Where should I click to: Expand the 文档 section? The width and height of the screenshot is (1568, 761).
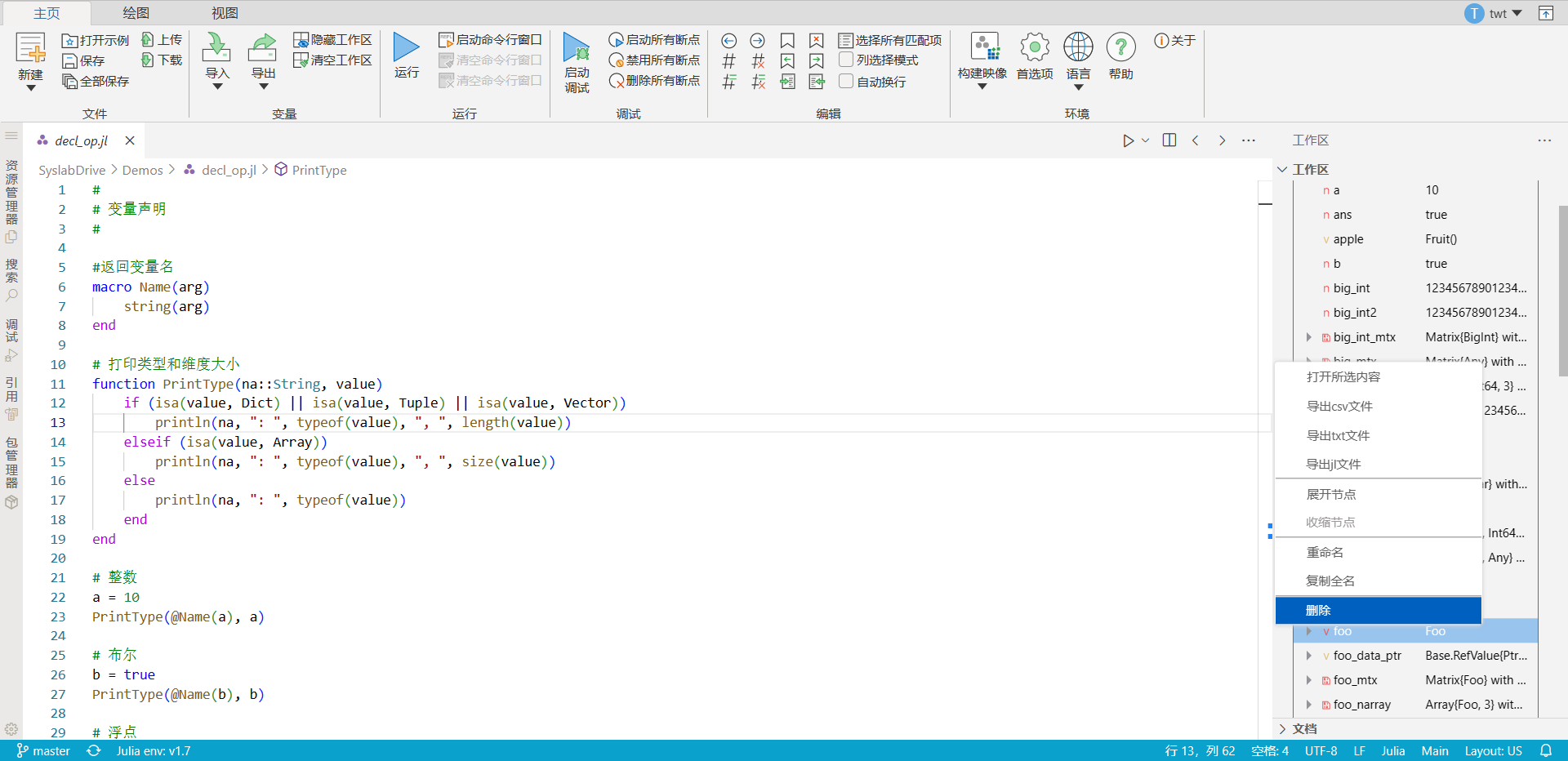point(1282,729)
